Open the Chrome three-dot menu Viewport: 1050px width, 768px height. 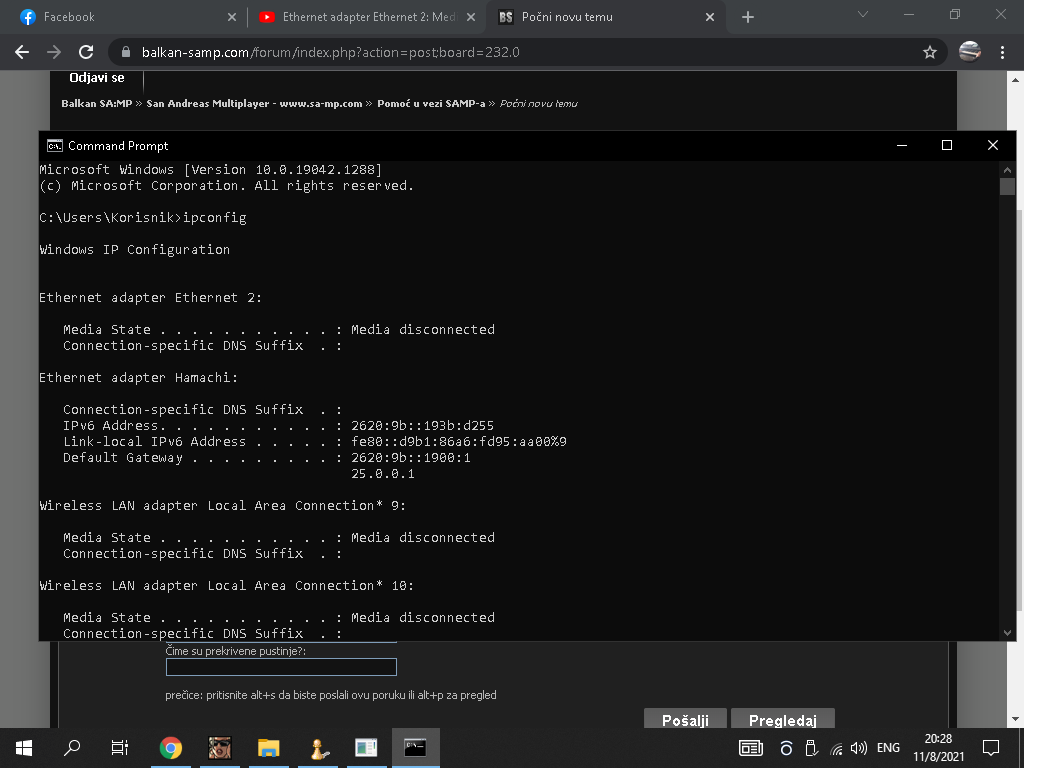[x=1002, y=52]
